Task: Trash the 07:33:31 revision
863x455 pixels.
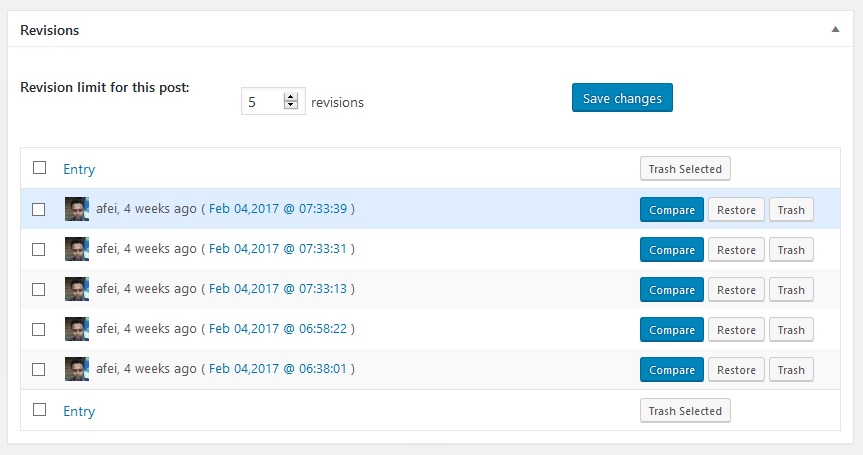Action: tap(791, 250)
